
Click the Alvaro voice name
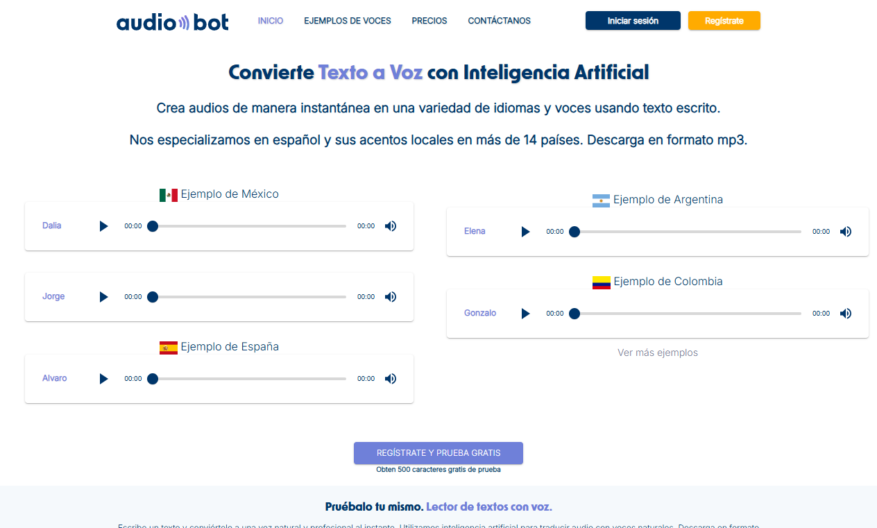[x=54, y=378]
